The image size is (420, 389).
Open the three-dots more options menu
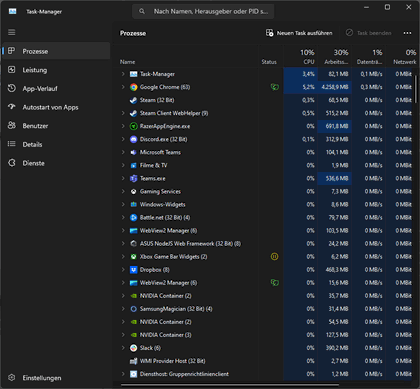pos(407,33)
